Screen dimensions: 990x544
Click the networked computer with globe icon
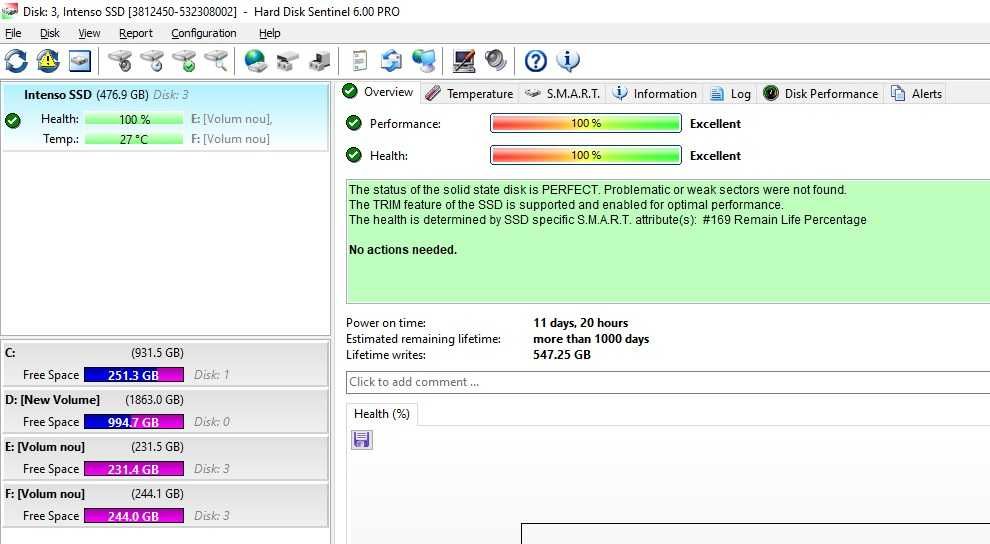click(x=424, y=61)
